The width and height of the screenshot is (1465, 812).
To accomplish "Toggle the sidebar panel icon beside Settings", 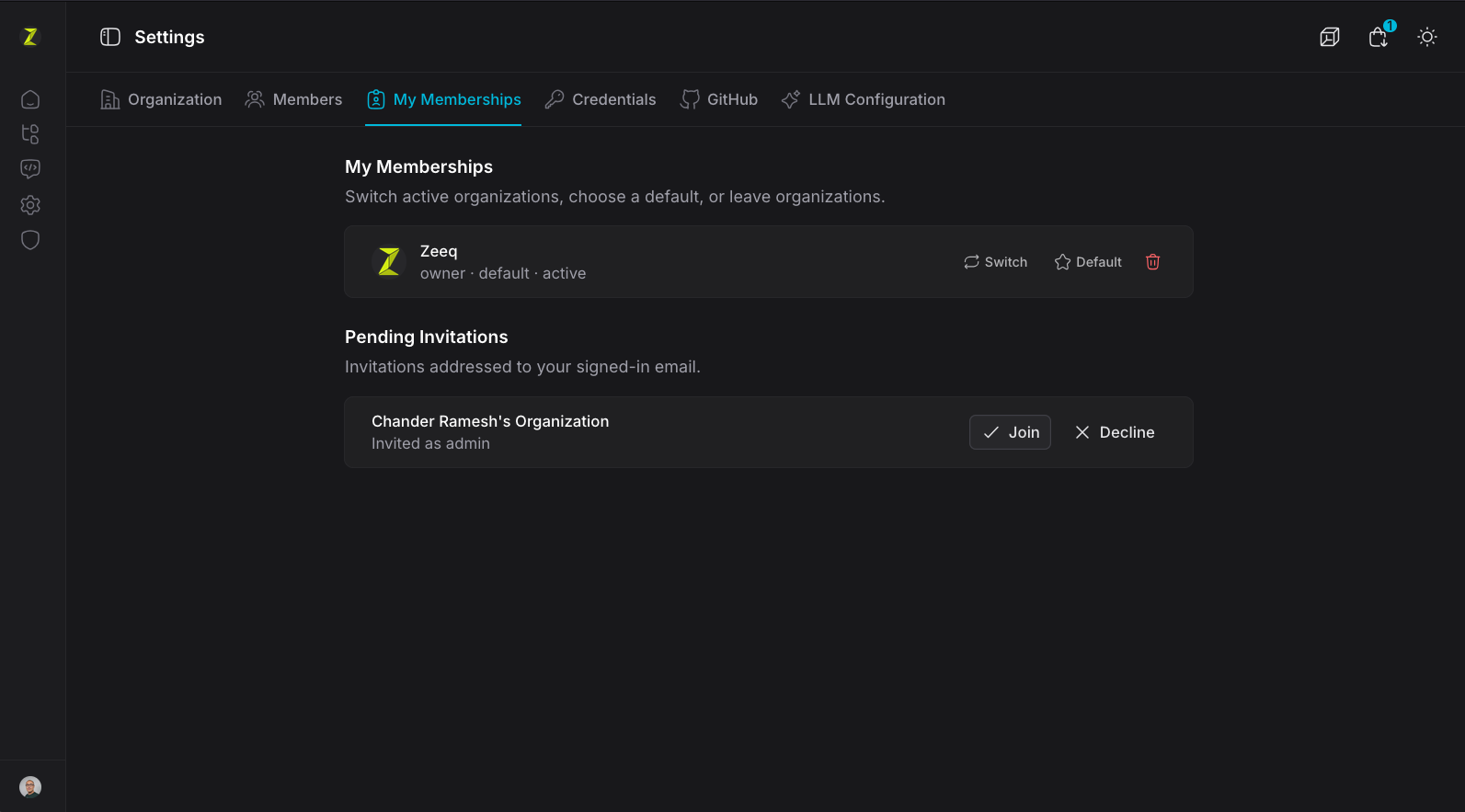I will click(110, 37).
